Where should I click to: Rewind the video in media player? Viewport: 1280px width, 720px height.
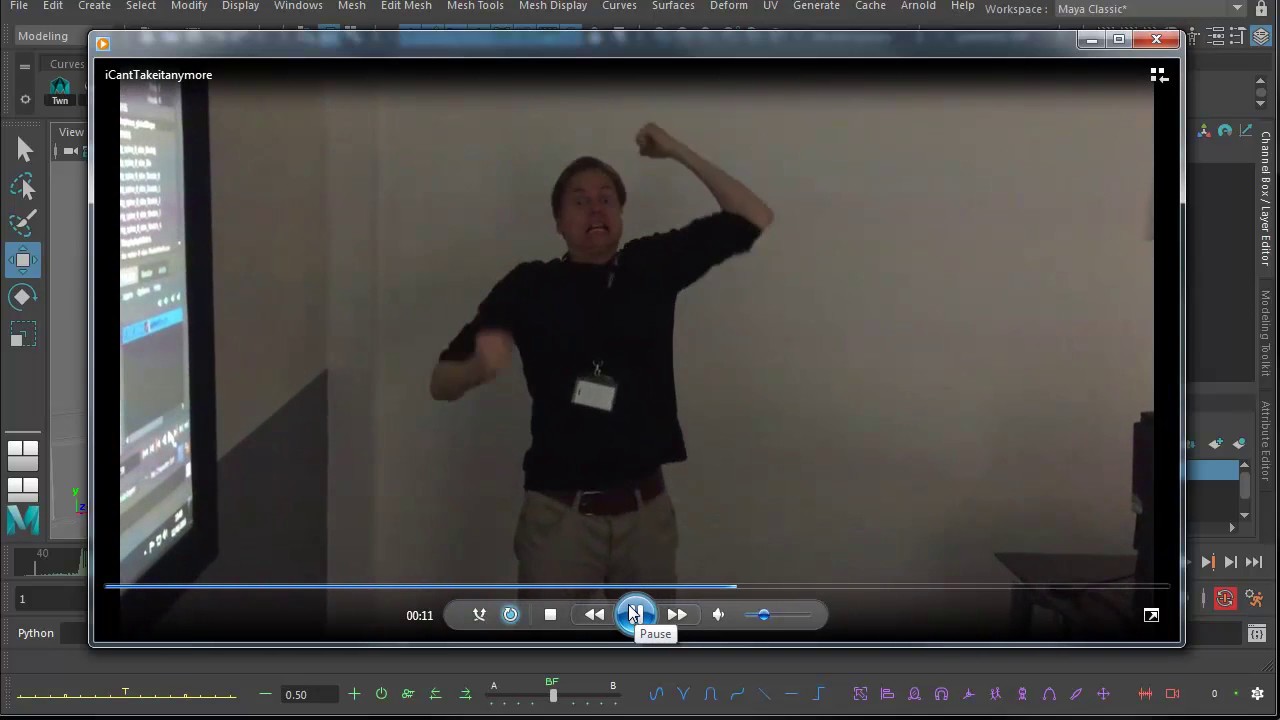click(594, 615)
